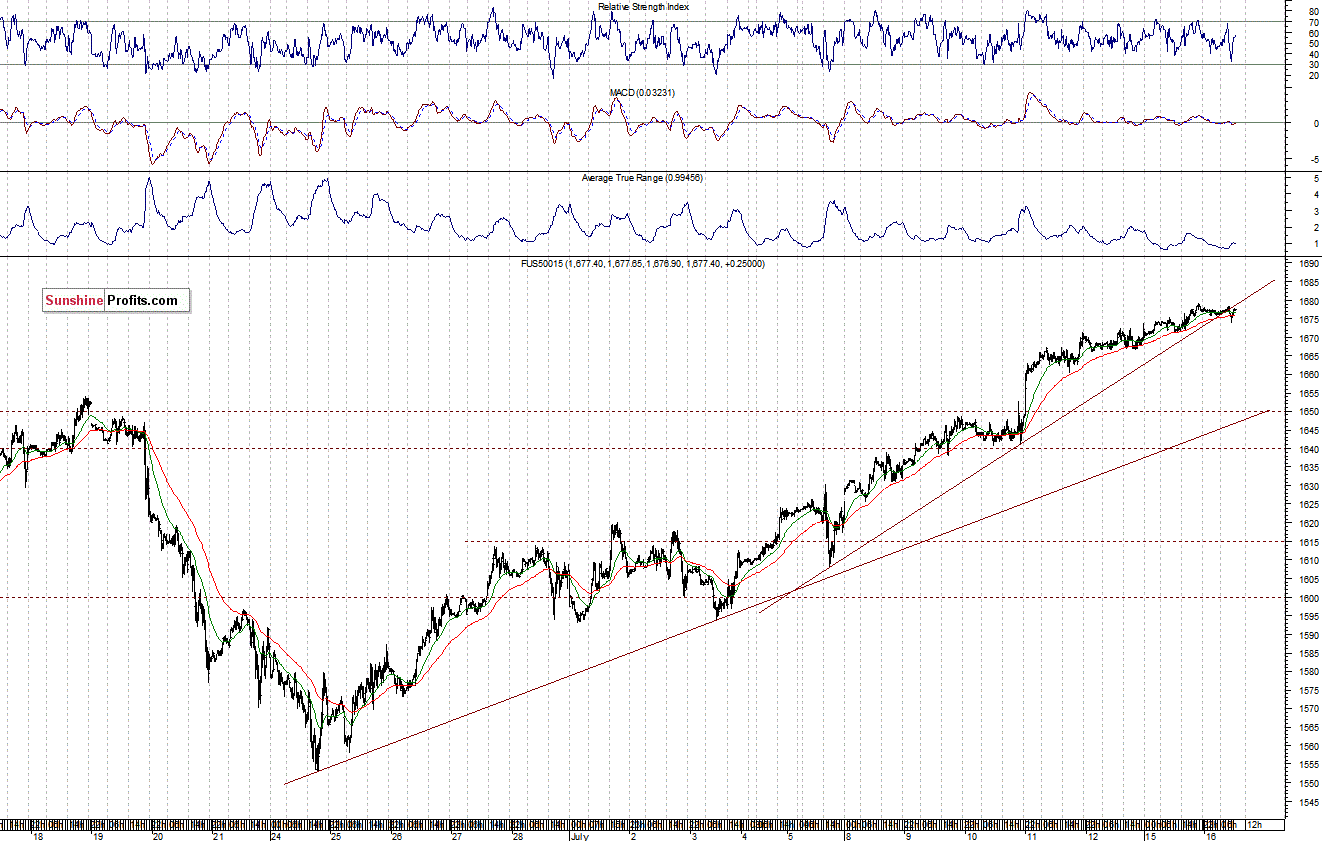Viewport: 1322px width, 841px height.
Task: Click the -5 label on MACD axis
Action: click(1313, 160)
